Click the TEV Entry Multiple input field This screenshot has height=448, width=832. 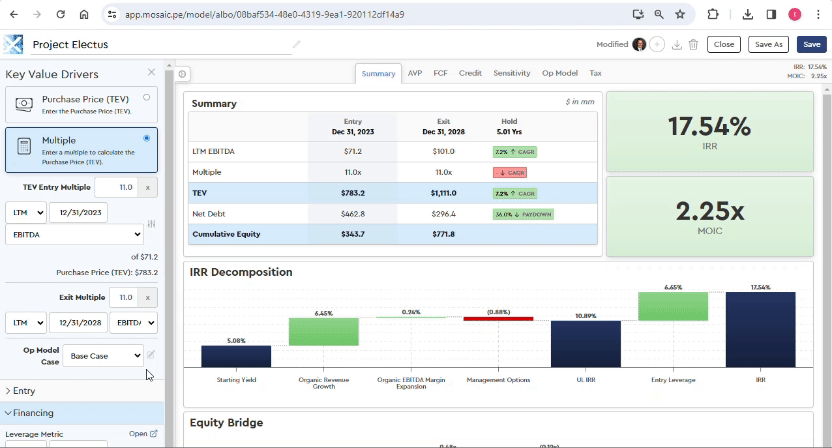[x=115, y=187]
